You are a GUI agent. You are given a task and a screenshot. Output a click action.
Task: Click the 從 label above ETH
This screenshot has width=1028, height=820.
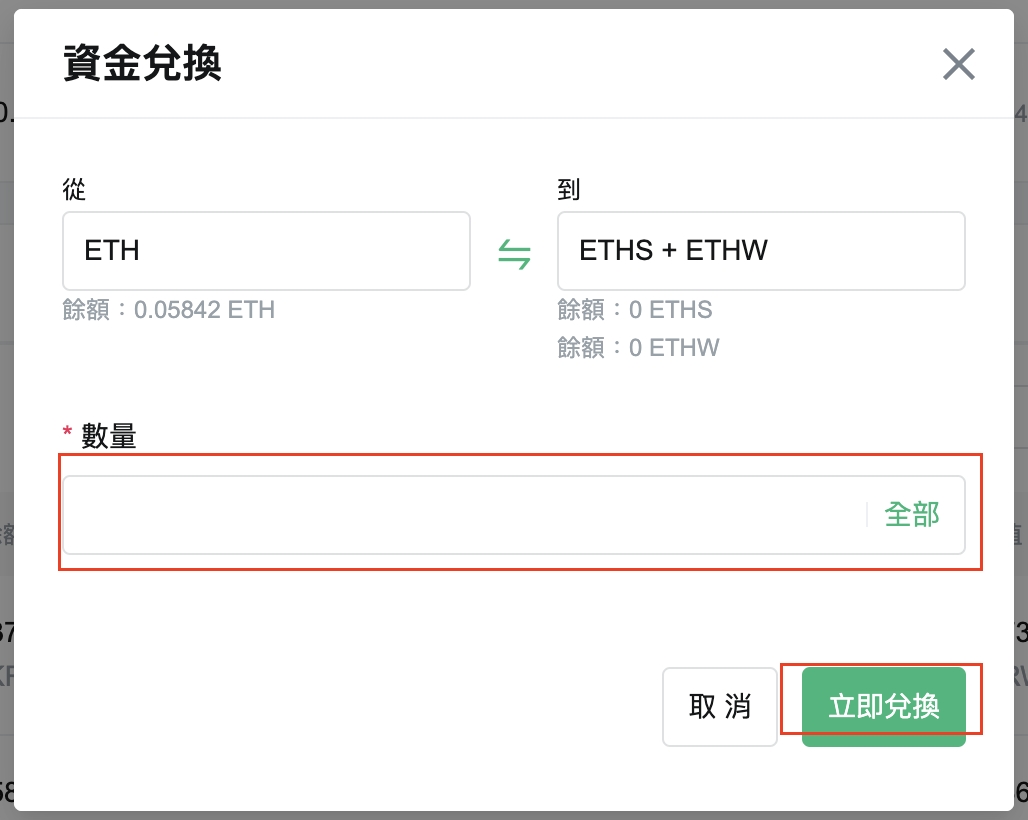point(74,189)
